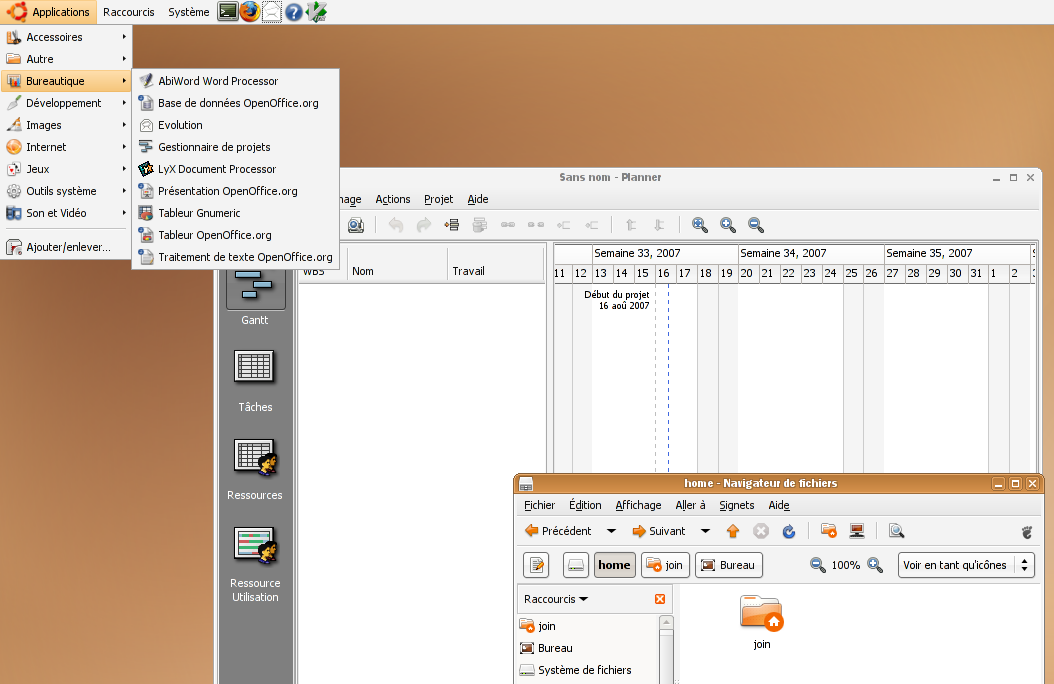Open the Système panel menu
The height and width of the screenshot is (684, 1054).
point(188,11)
